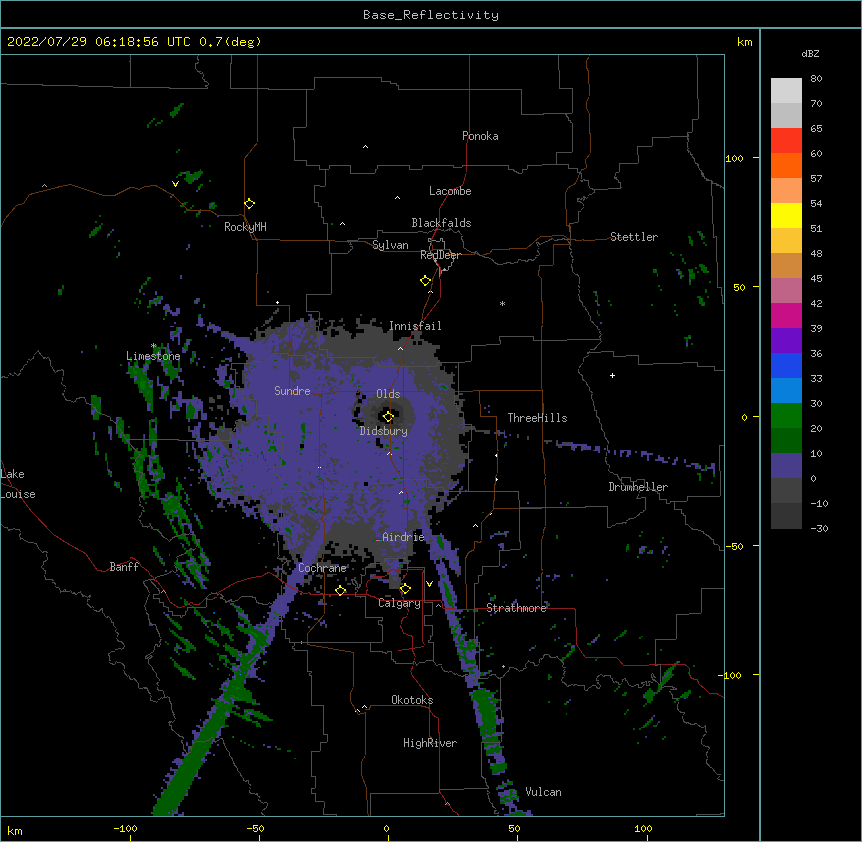The width and height of the screenshot is (862, 842).
Task: Click the ThreeHills label
Action: pyautogui.click(x=537, y=418)
